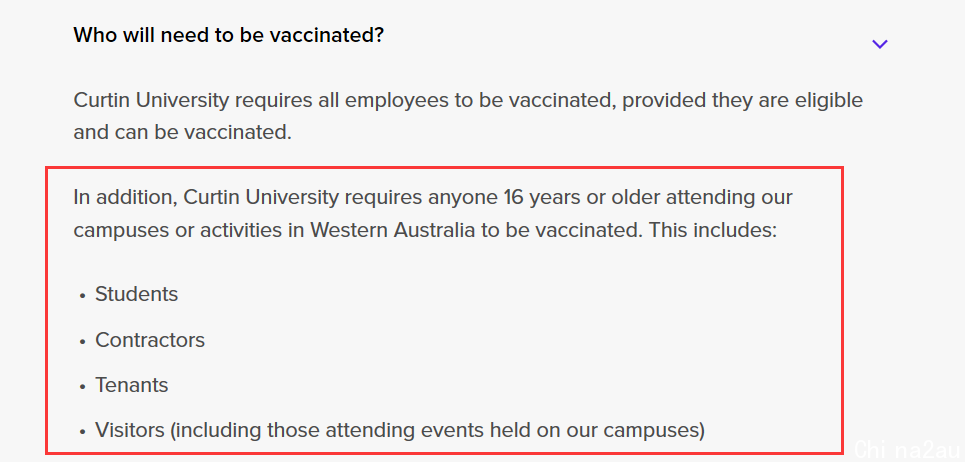Click the bullet dot before Tenants

pyautogui.click(x=82, y=387)
